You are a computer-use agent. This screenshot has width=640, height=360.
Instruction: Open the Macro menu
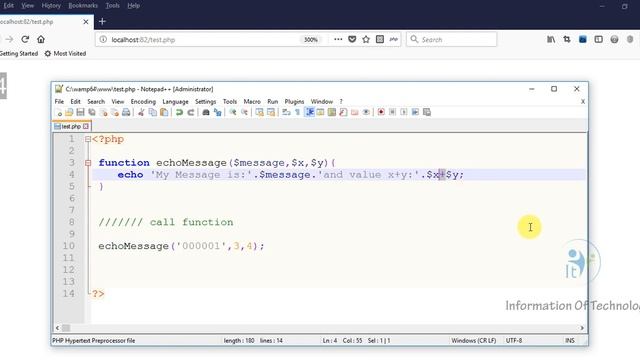click(x=252, y=102)
